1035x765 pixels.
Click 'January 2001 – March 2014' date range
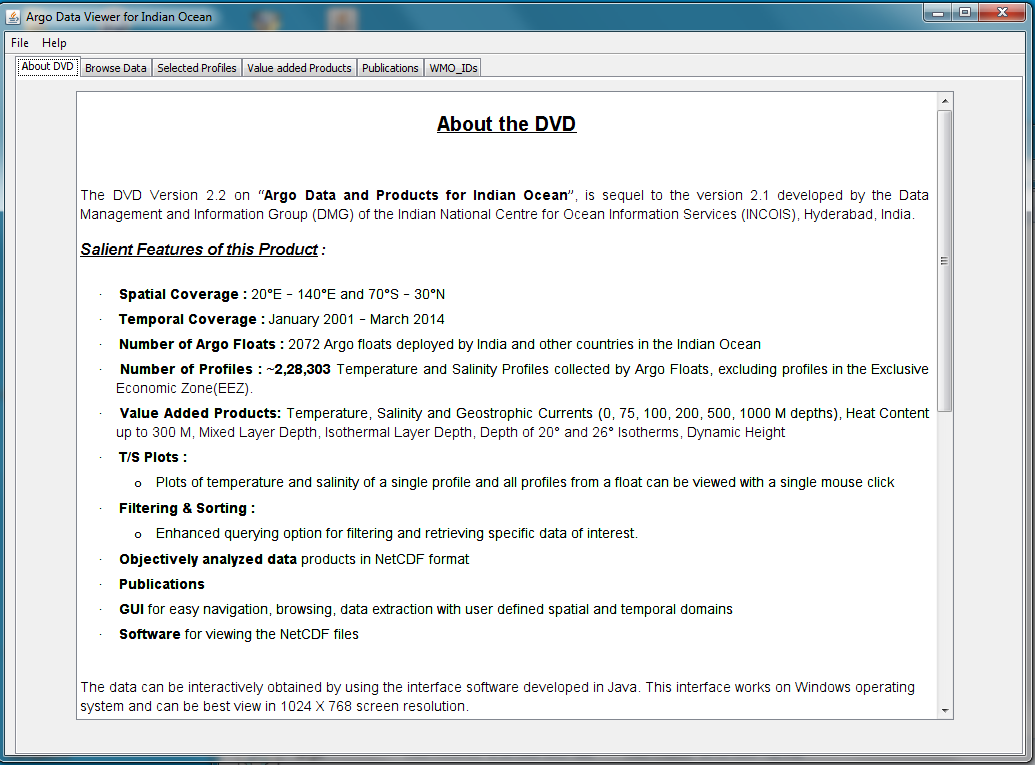pos(356,319)
